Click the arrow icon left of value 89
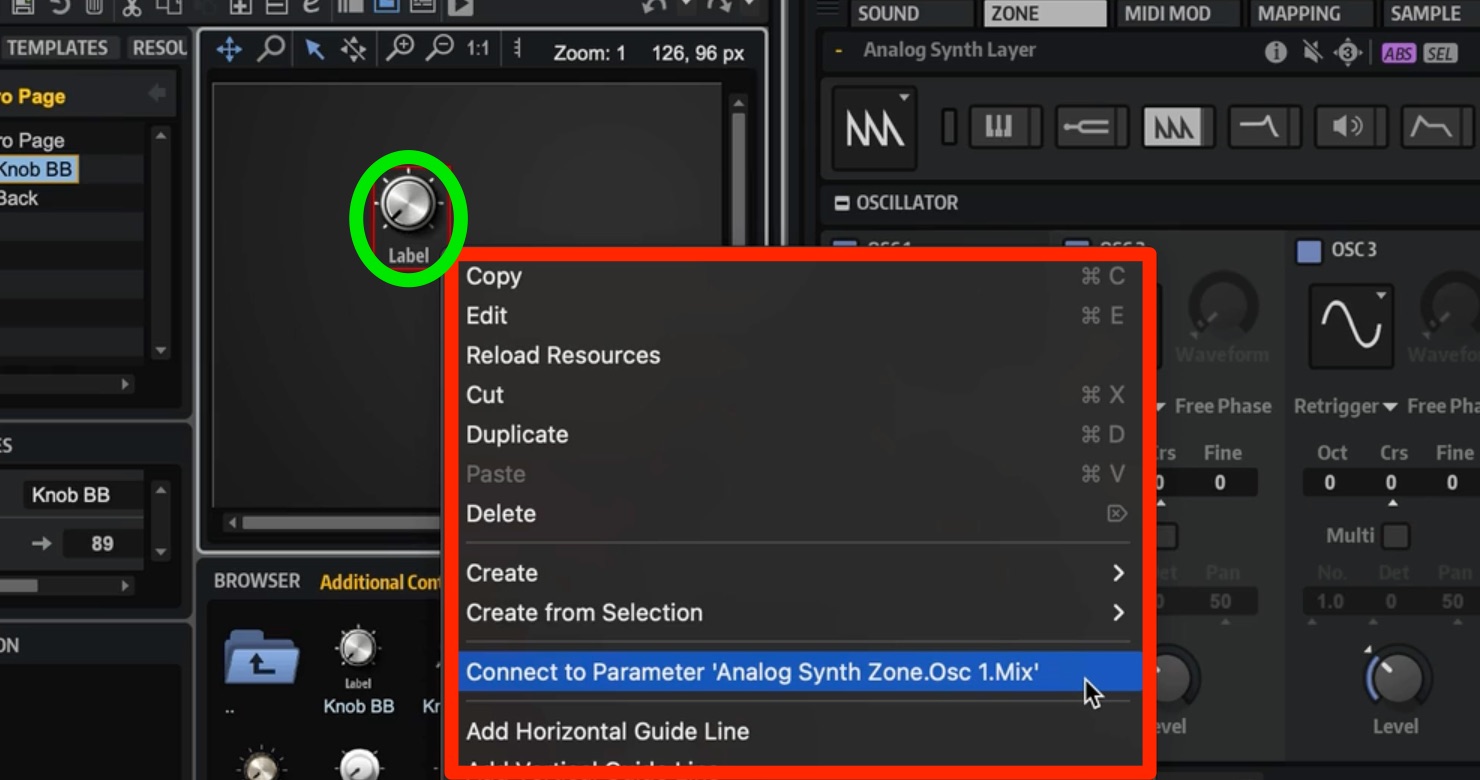This screenshot has width=1480, height=780. tap(41, 544)
